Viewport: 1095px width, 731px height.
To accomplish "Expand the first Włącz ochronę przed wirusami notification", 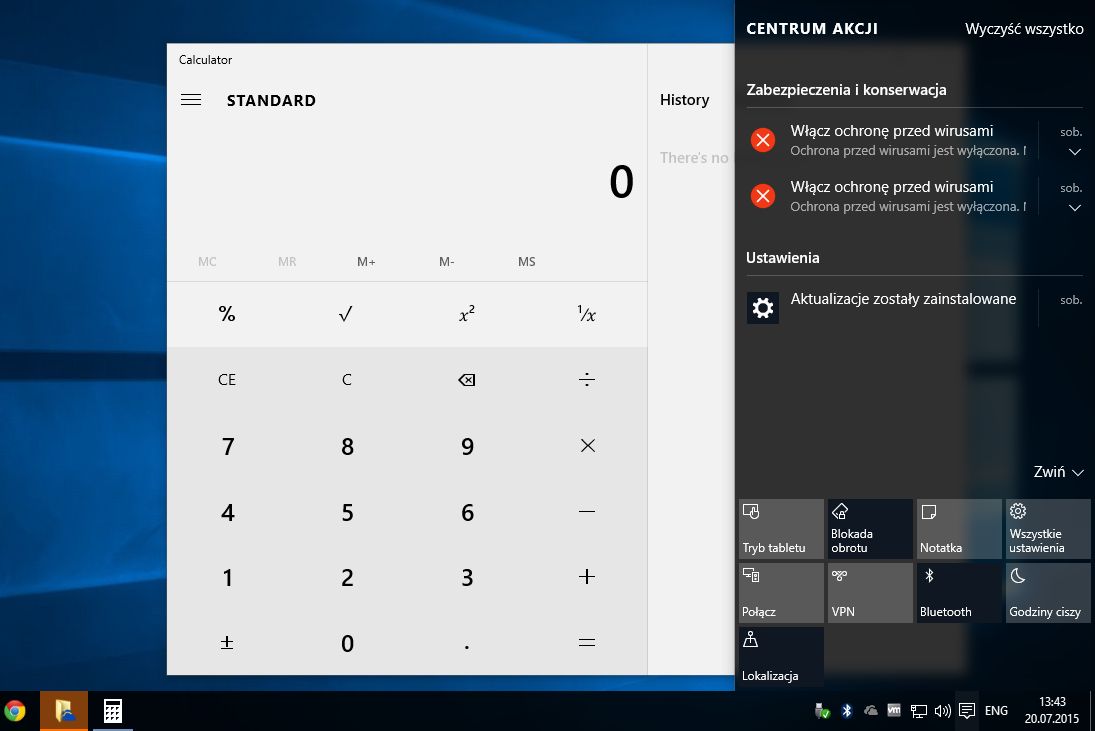I will 1075,152.
